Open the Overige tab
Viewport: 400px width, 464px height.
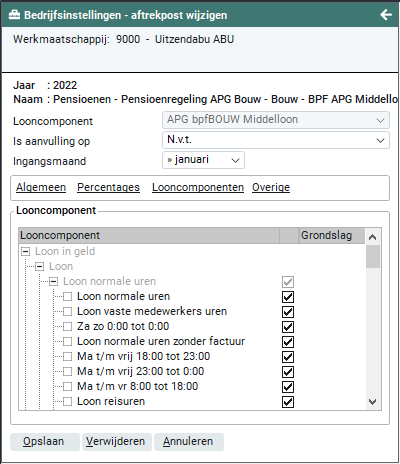(x=271, y=187)
